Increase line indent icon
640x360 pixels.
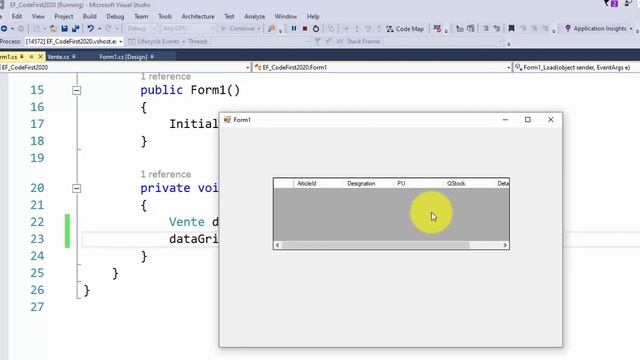497,29
